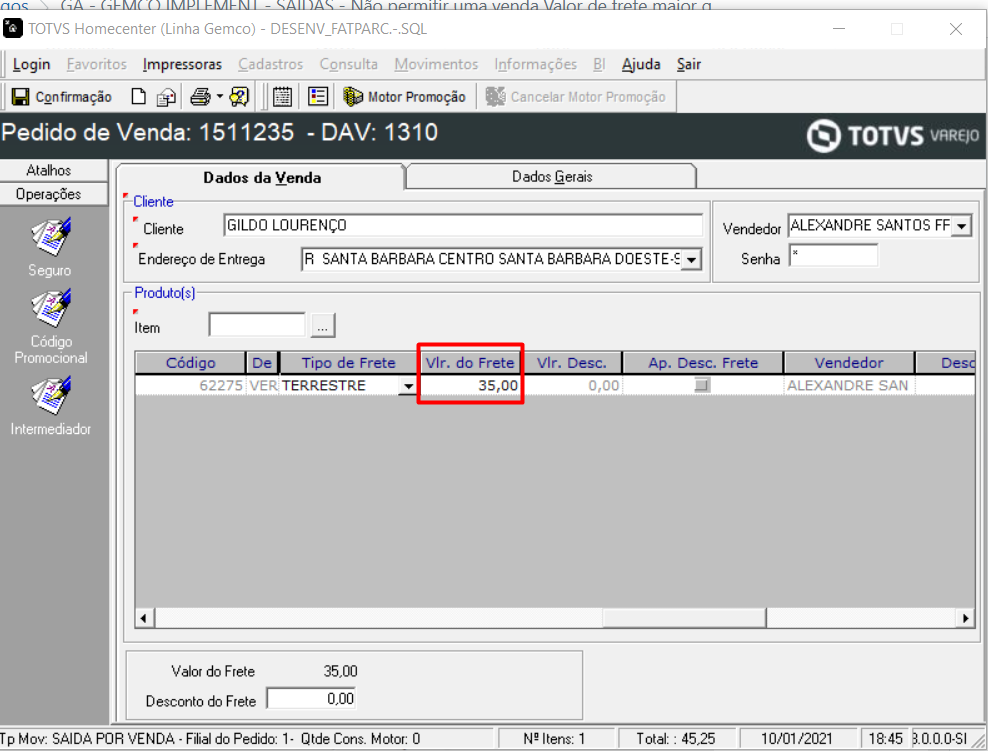Click the Ap. Desc. Frete column header

703,363
